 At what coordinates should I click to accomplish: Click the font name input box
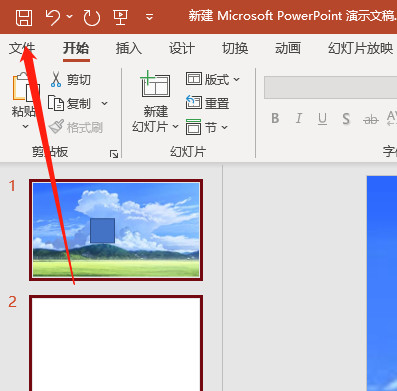pyautogui.click(x=330, y=87)
